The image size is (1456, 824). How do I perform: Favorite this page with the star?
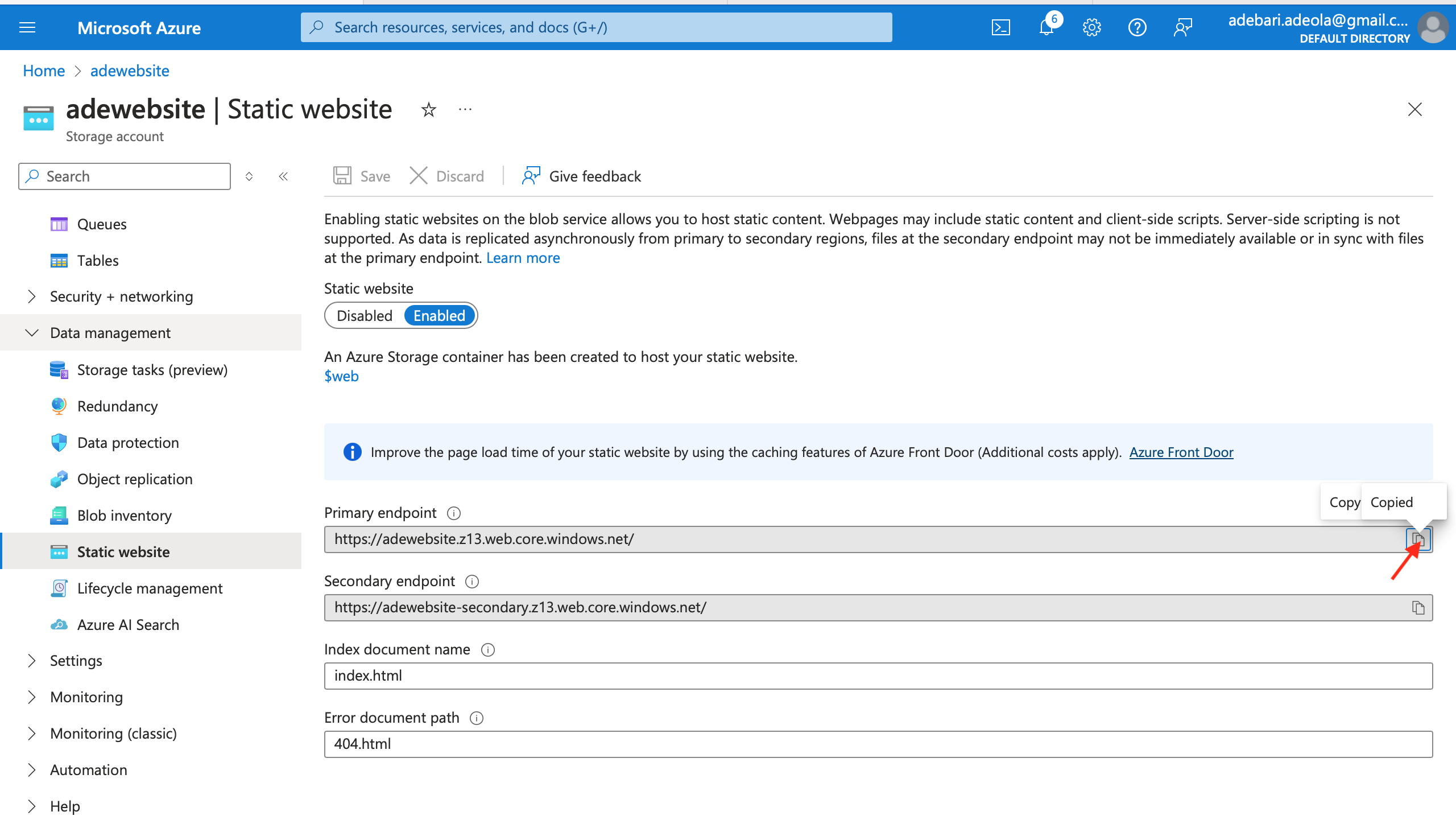428,109
